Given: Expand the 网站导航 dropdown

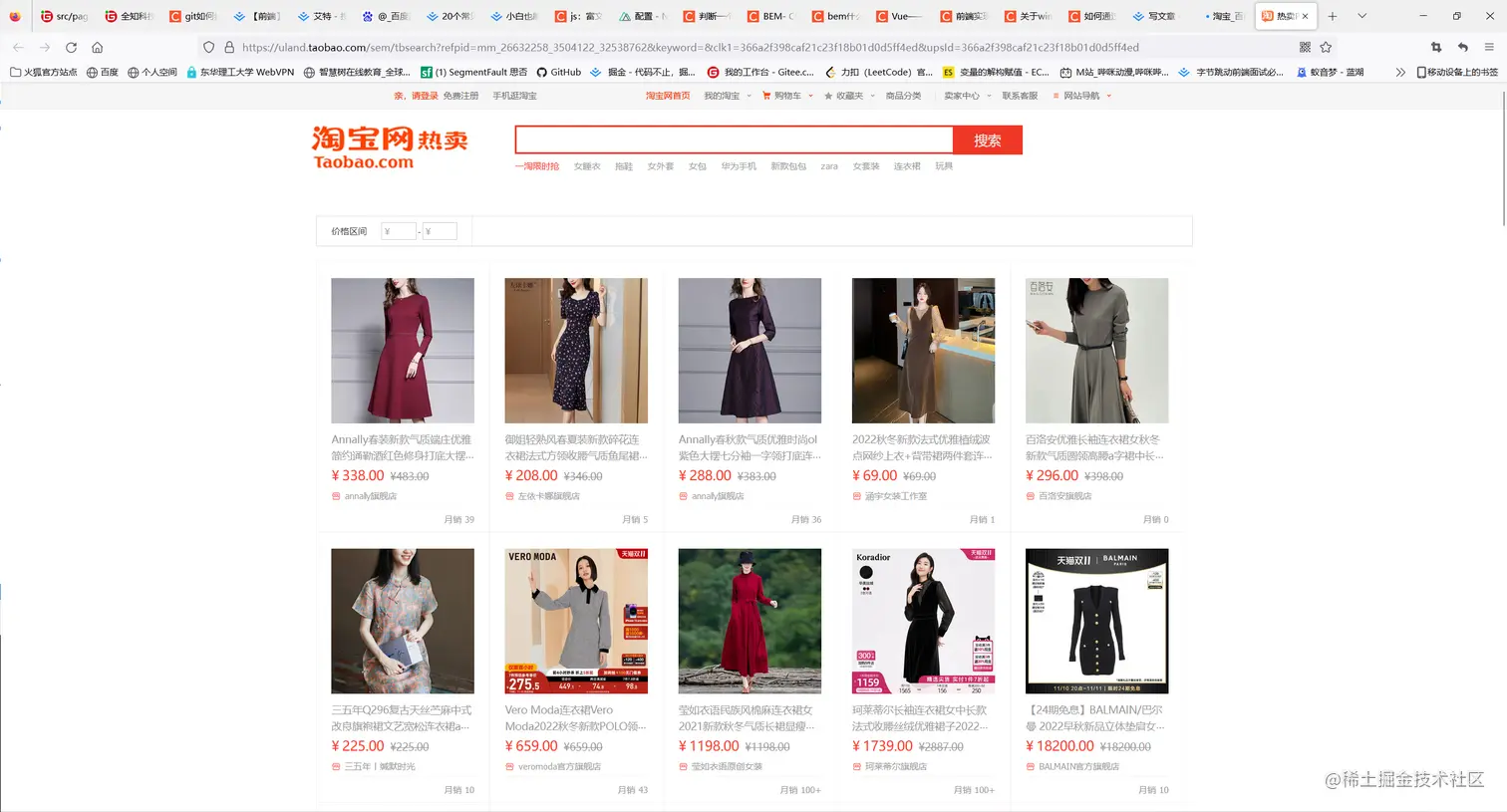Looking at the screenshot, I should click(1081, 96).
